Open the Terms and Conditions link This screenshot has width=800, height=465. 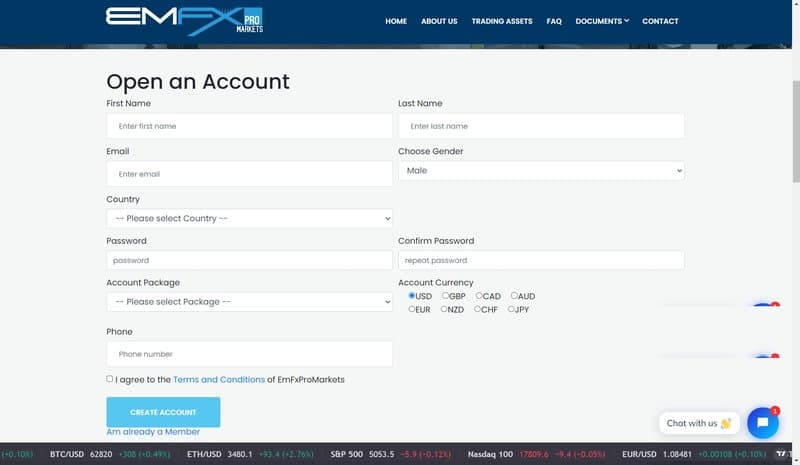219,380
